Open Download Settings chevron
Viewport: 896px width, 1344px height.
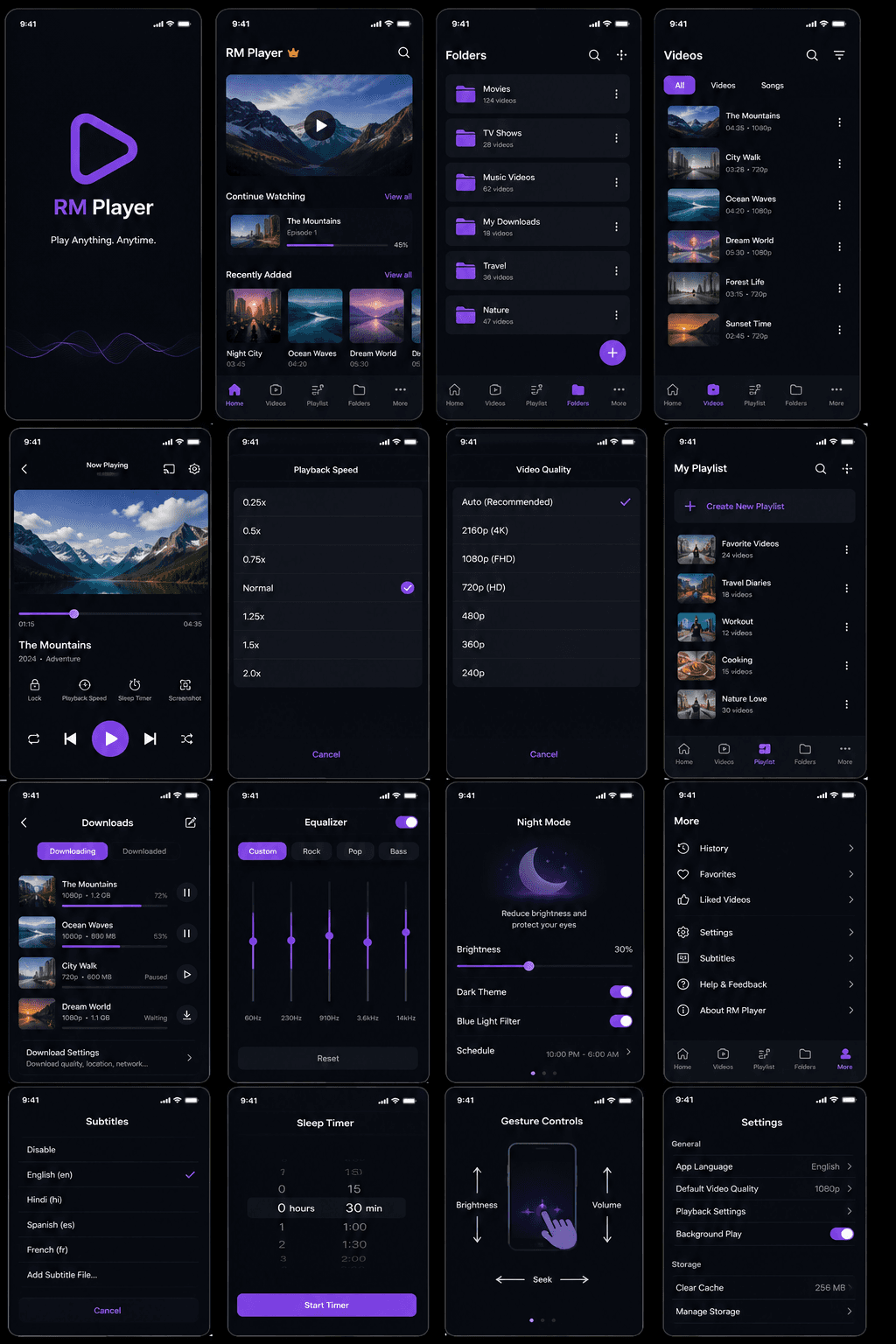pyautogui.click(x=190, y=1058)
